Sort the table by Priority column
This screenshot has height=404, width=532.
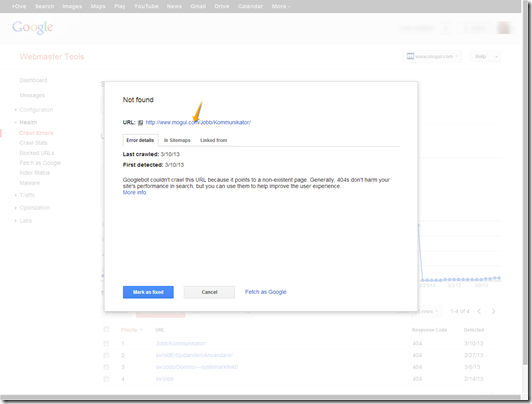coord(132,330)
